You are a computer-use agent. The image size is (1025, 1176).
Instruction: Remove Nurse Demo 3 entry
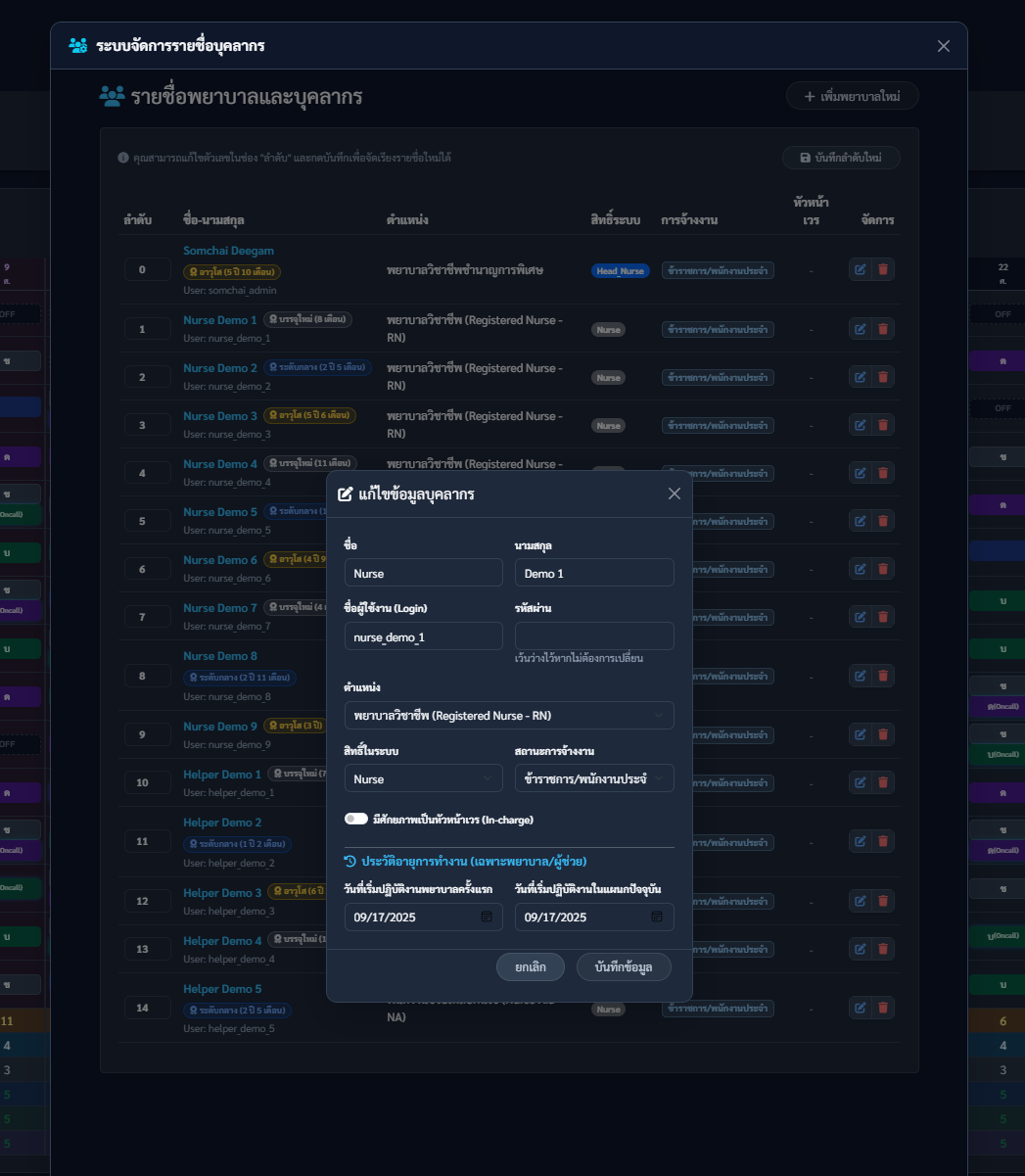[x=883, y=425]
